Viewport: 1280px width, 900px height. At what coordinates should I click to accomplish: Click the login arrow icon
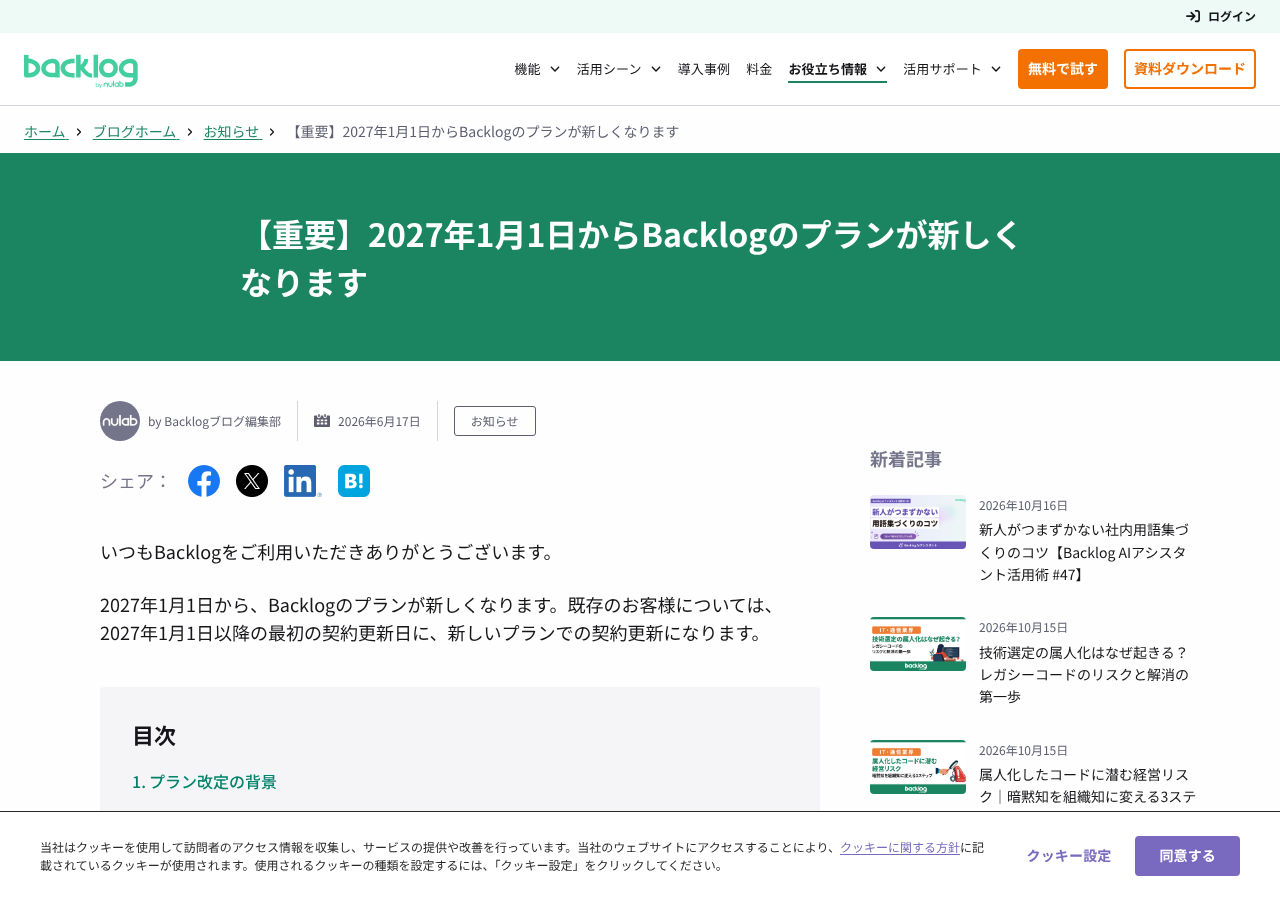tap(1193, 16)
